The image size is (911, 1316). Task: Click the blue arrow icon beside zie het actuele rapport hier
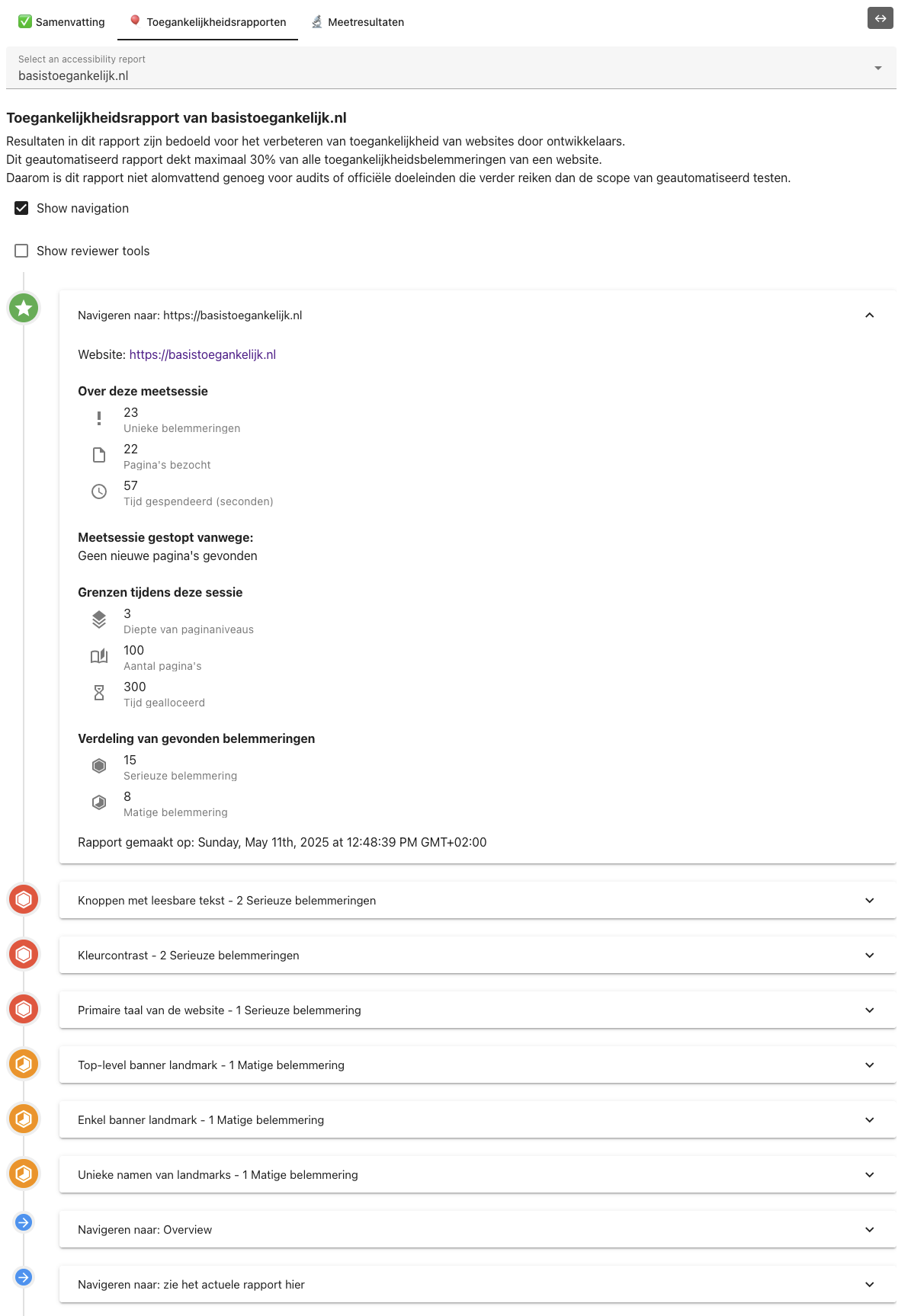click(24, 1277)
